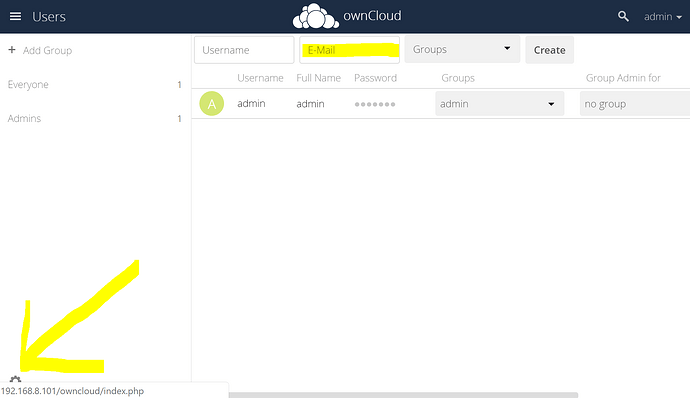
Task: Click the admin full name cell
Action: coord(310,104)
